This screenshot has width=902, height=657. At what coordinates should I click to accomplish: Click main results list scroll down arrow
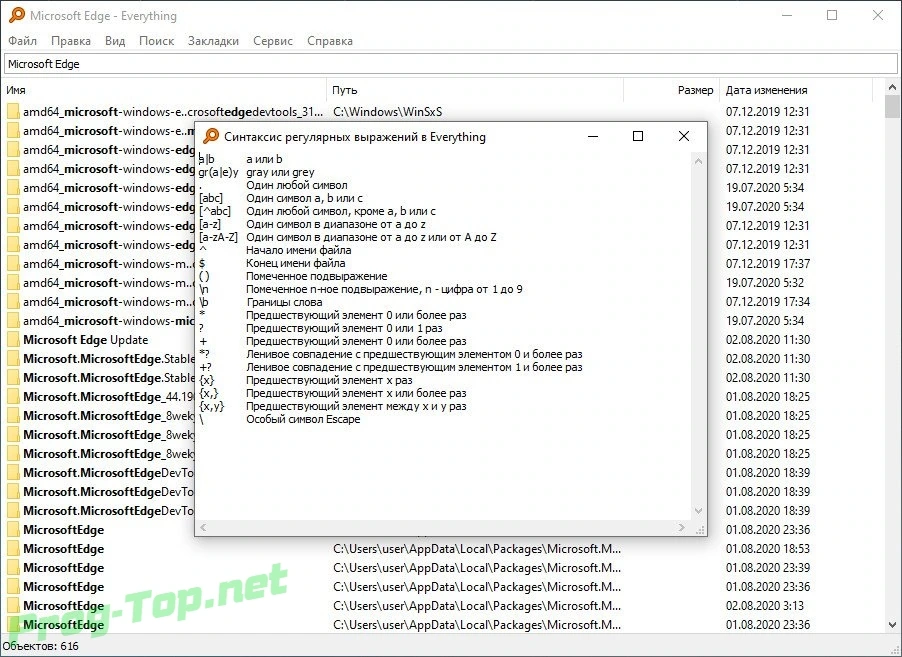(x=892, y=625)
